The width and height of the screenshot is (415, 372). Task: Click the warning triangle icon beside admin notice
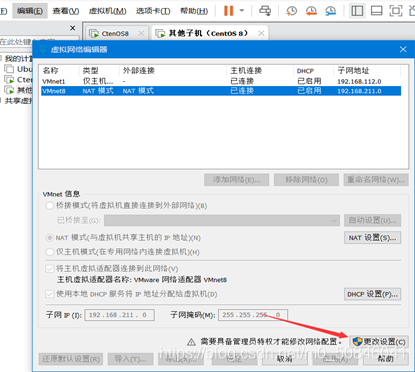click(x=191, y=342)
